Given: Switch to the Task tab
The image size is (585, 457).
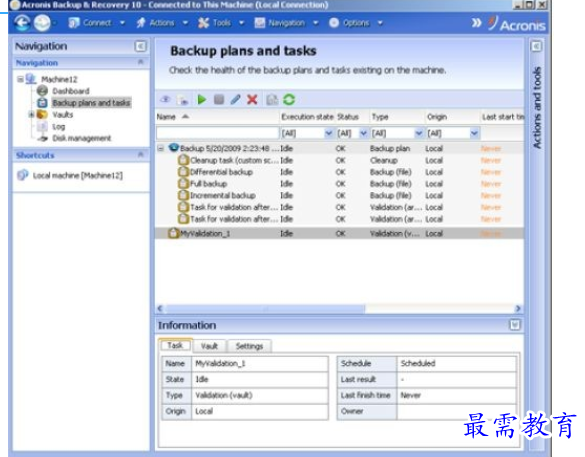Looking at the screenshot, I should coord(175,345).
